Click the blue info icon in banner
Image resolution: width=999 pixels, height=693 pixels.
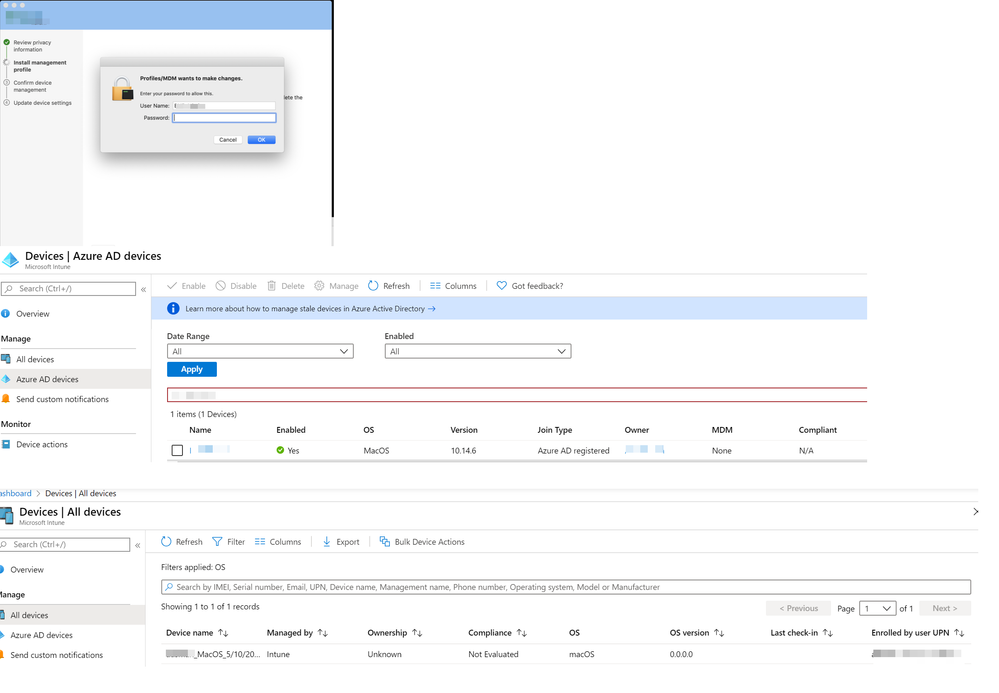coord(173,308)
